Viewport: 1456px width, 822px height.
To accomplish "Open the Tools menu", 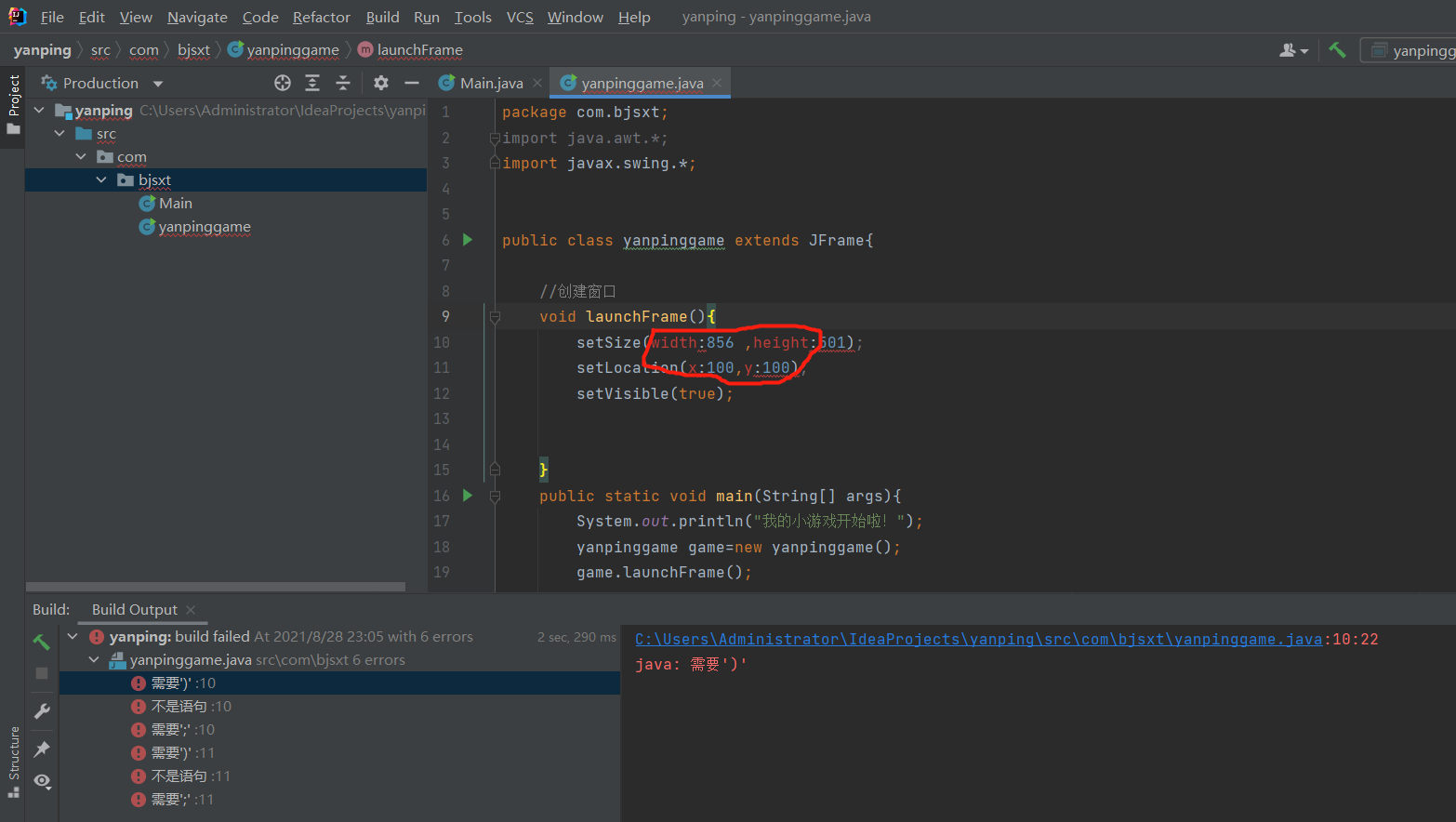I will coord(472,17).
